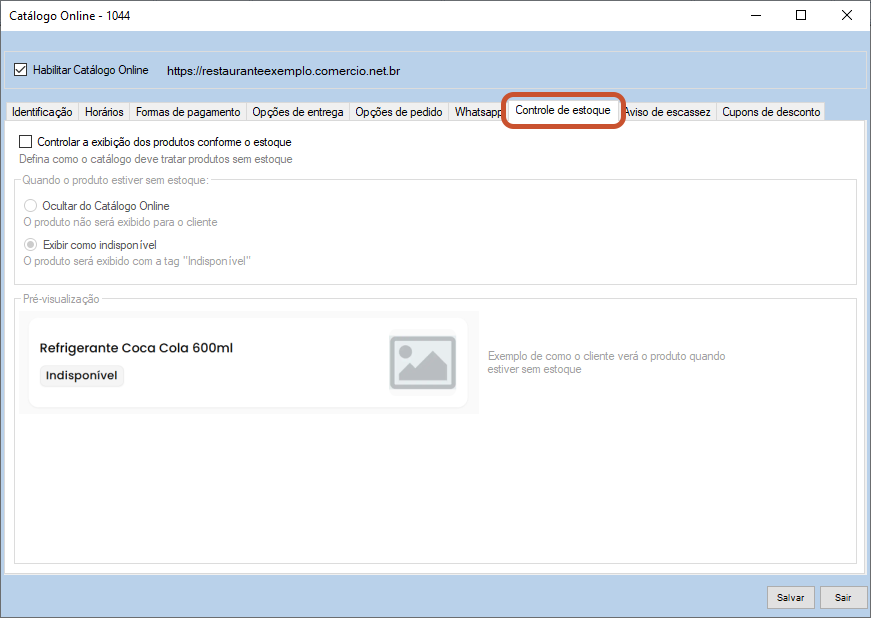The width and height of the screenshot is (871, 618).
Task: Click 'Defina como o catálogo deve tratar' description
Action: [156, 159]
